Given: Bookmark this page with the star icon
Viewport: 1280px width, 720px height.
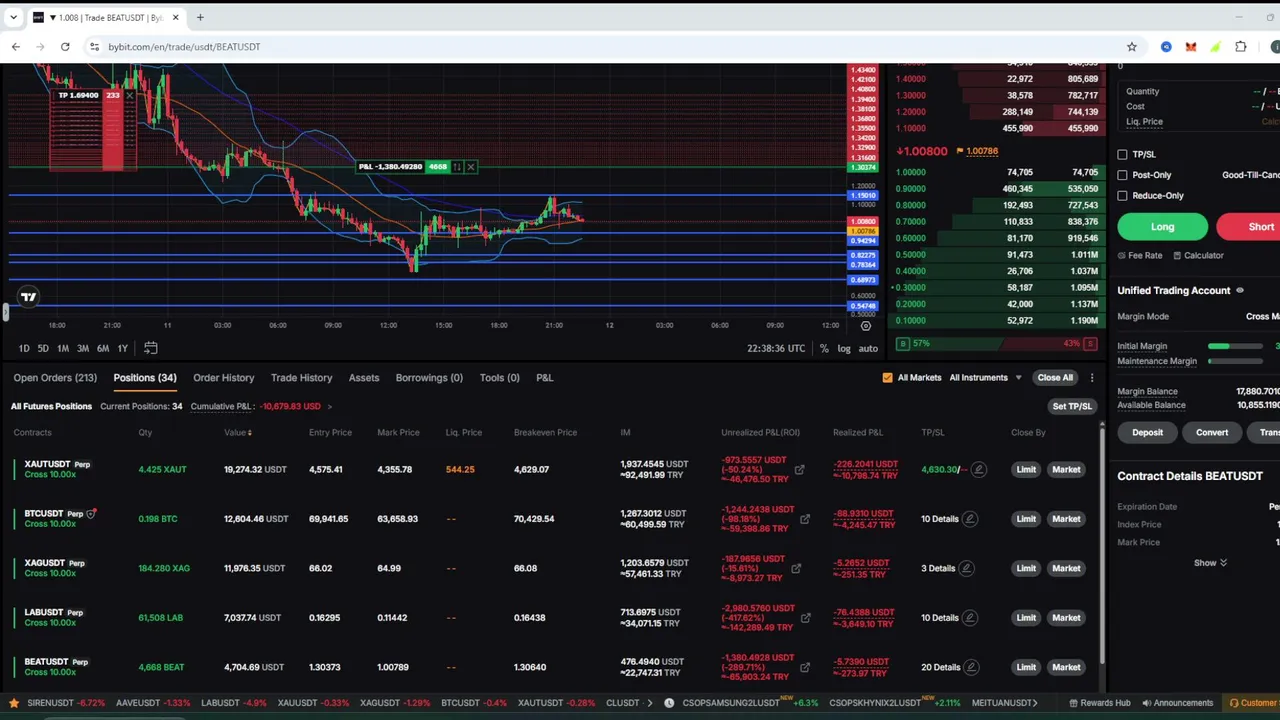Looking at the screenshot, I should (1132, 47).
